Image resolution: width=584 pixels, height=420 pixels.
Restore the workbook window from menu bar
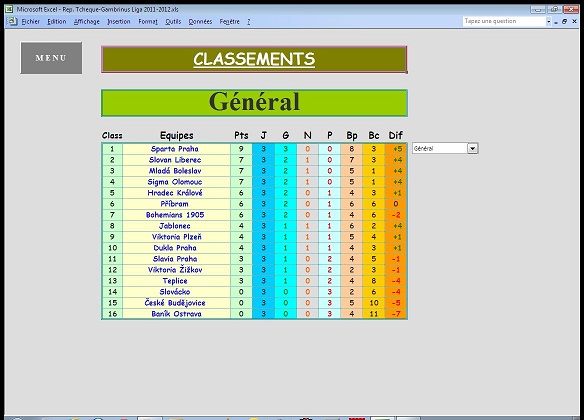point(565,22)
